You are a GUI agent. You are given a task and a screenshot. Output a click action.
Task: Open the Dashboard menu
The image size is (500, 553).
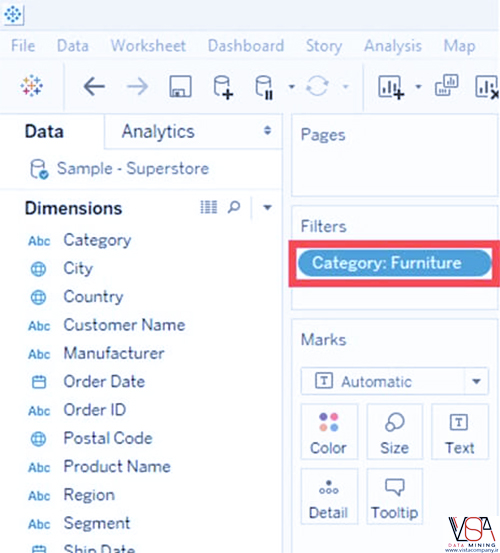click(x=246, y=45)
